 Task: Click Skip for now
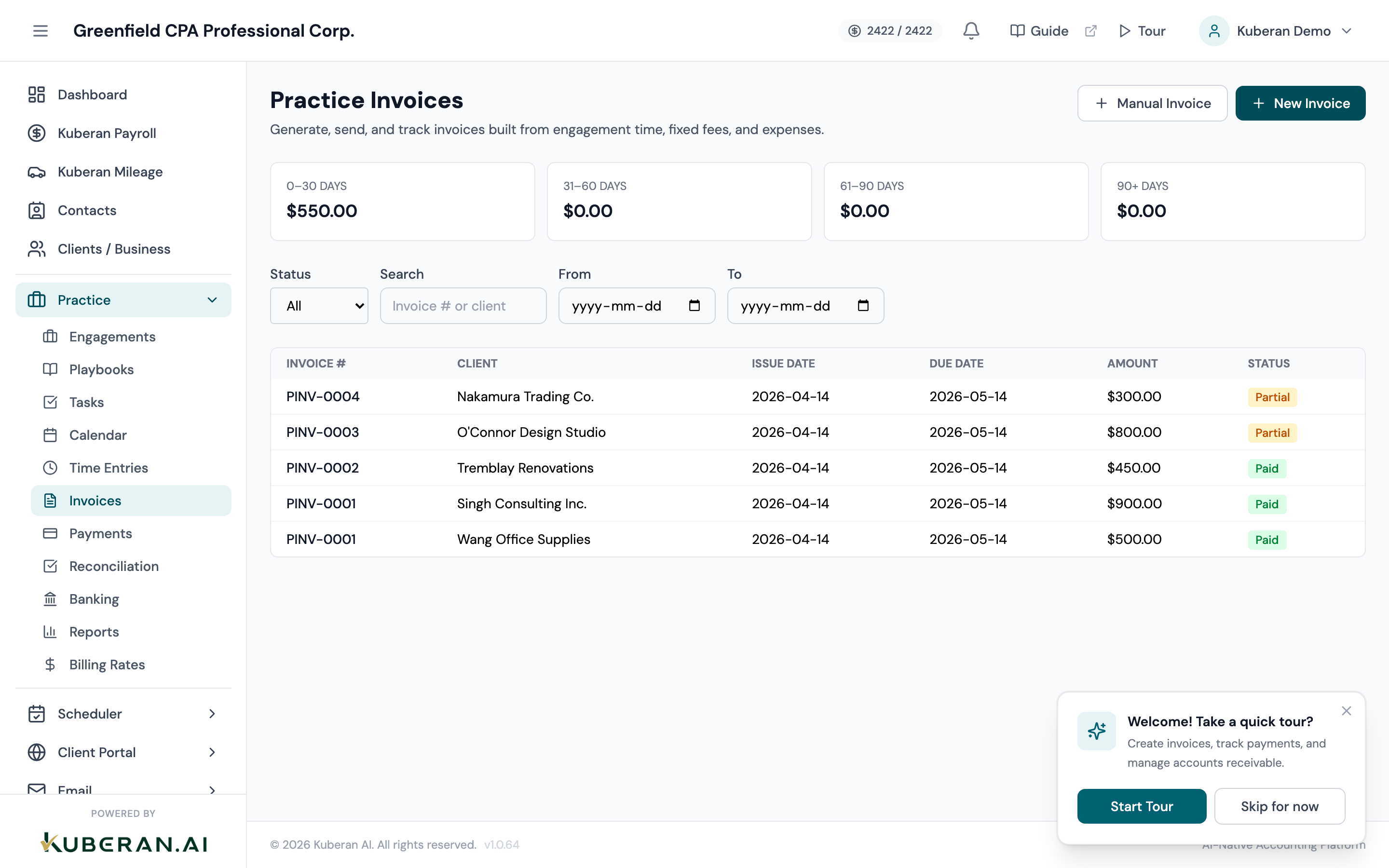tap(1280, 806)
